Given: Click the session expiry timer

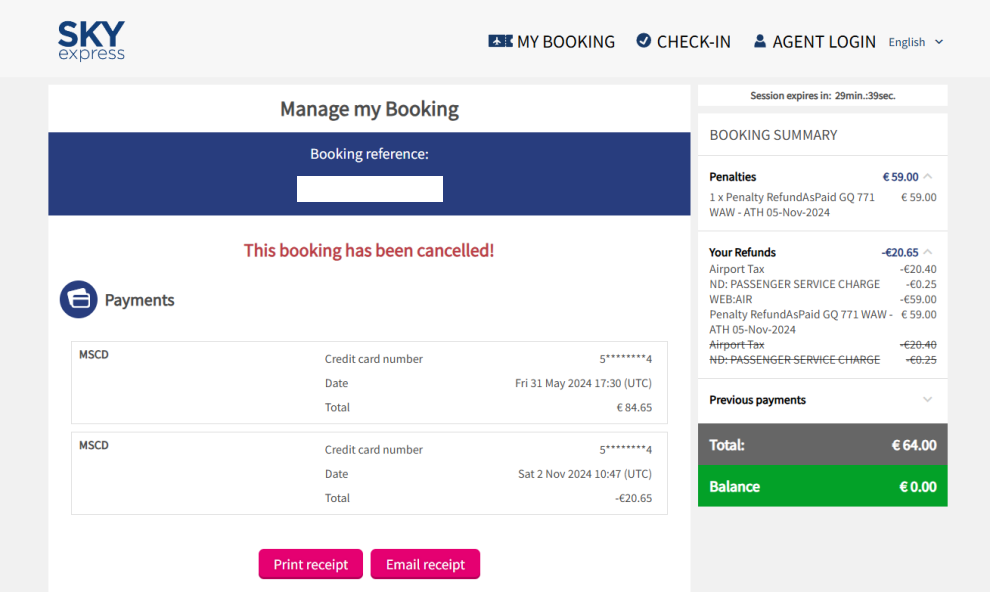Looking at the screenshot, I should click(822, 96).
